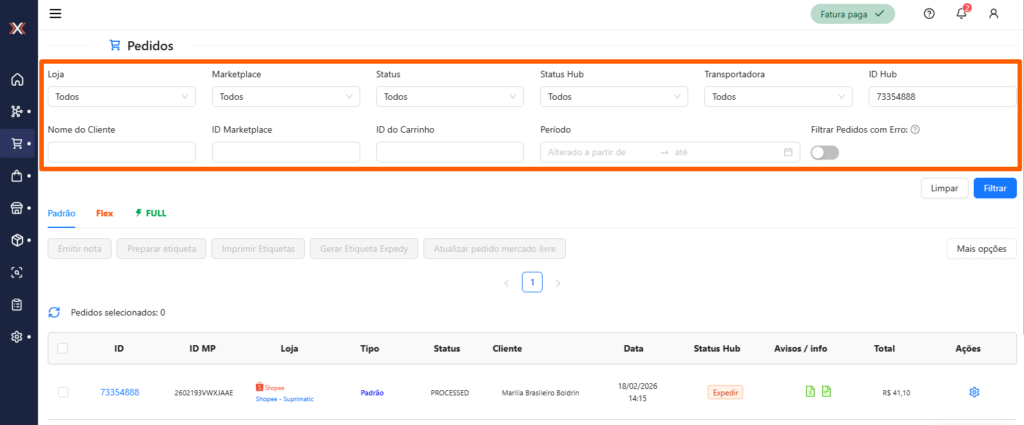
Task: Open the user profile icon
Action: [993, 14]
